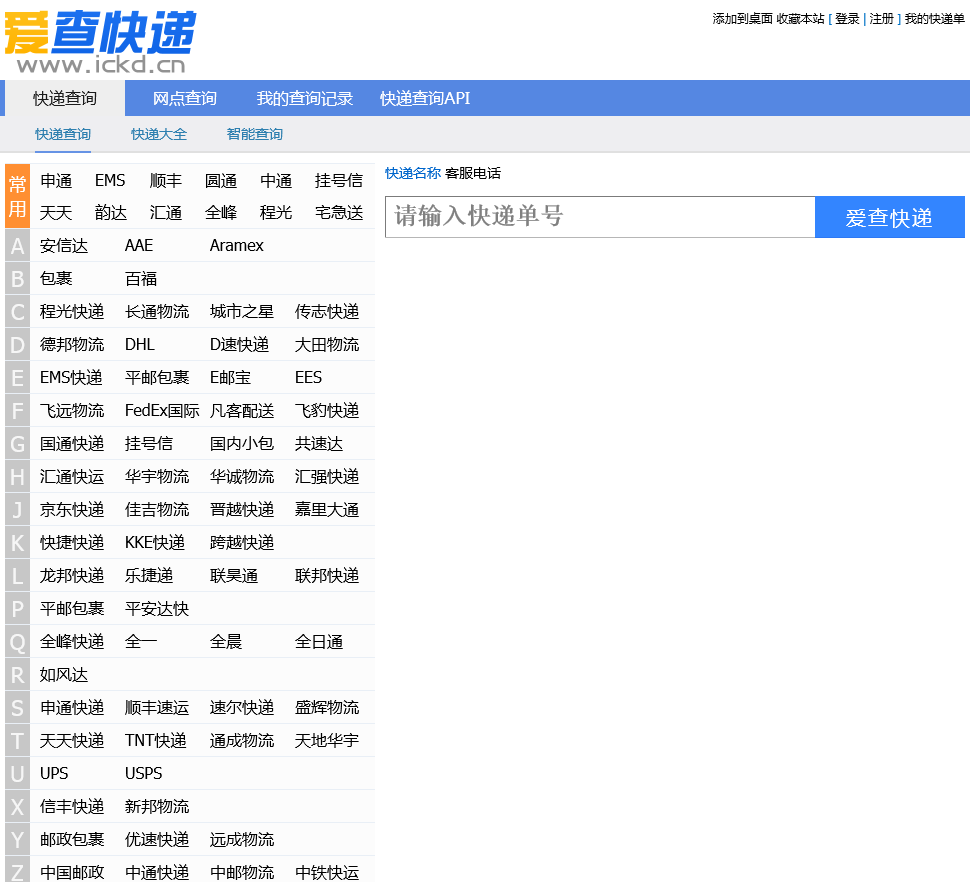The height and width of the screenshot is (882, 970).
Task: Select 德邦物流 courier
Action: pyautogui.click(x=72, y=345)
